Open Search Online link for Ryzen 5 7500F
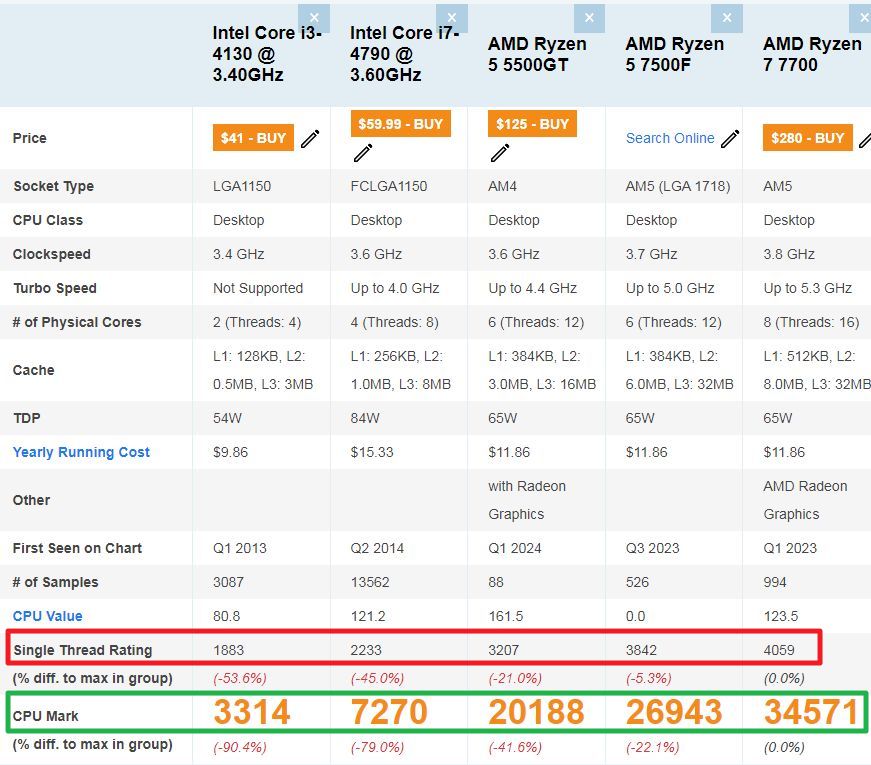This screenshot has height=765, width=871. [670, 138]
